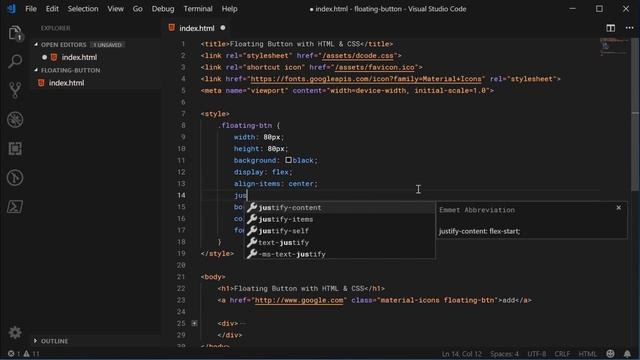Open the editor more actions ellipsis

click(x=629, y=28)
